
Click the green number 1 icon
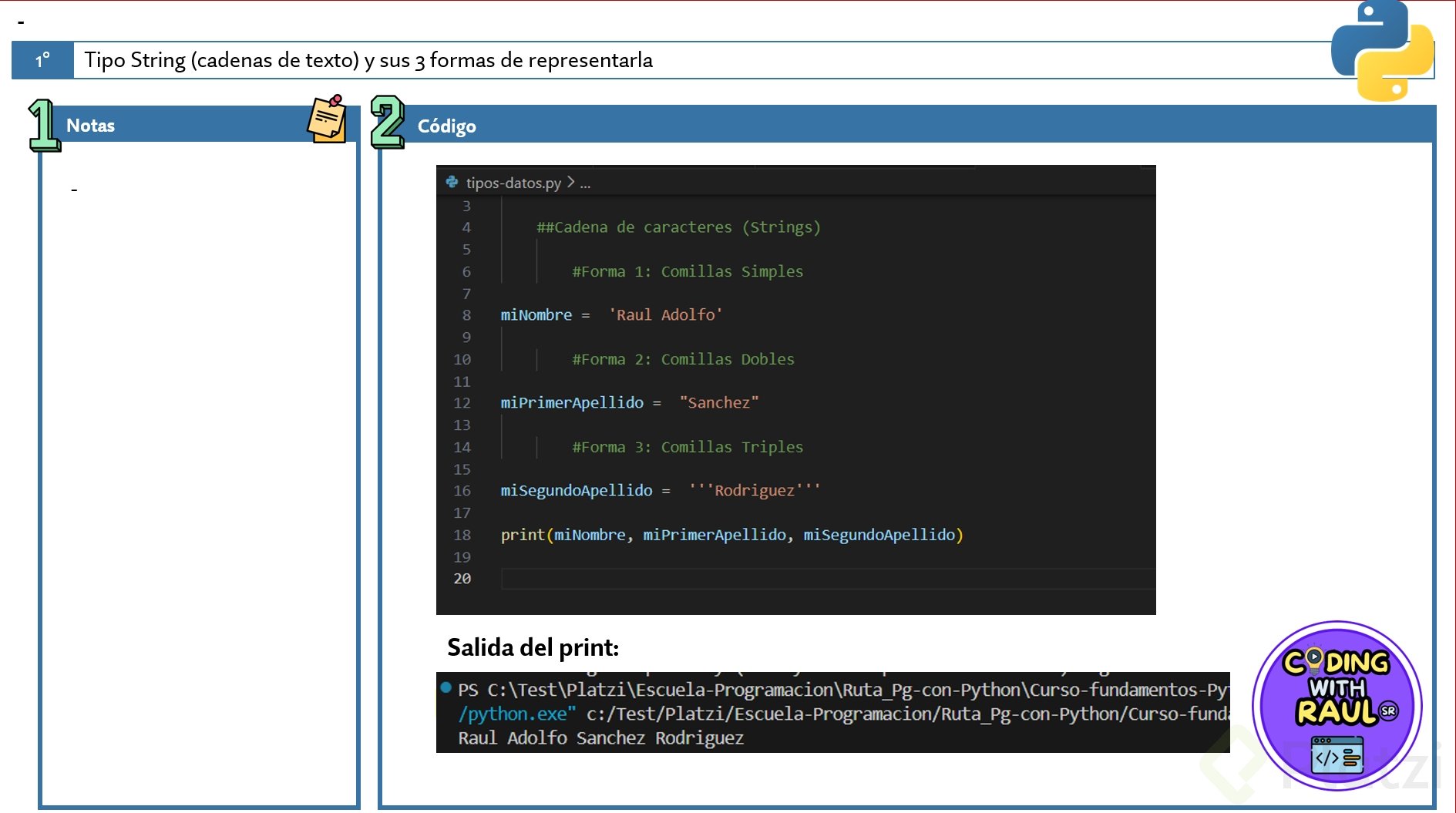[x=44, y=125]
